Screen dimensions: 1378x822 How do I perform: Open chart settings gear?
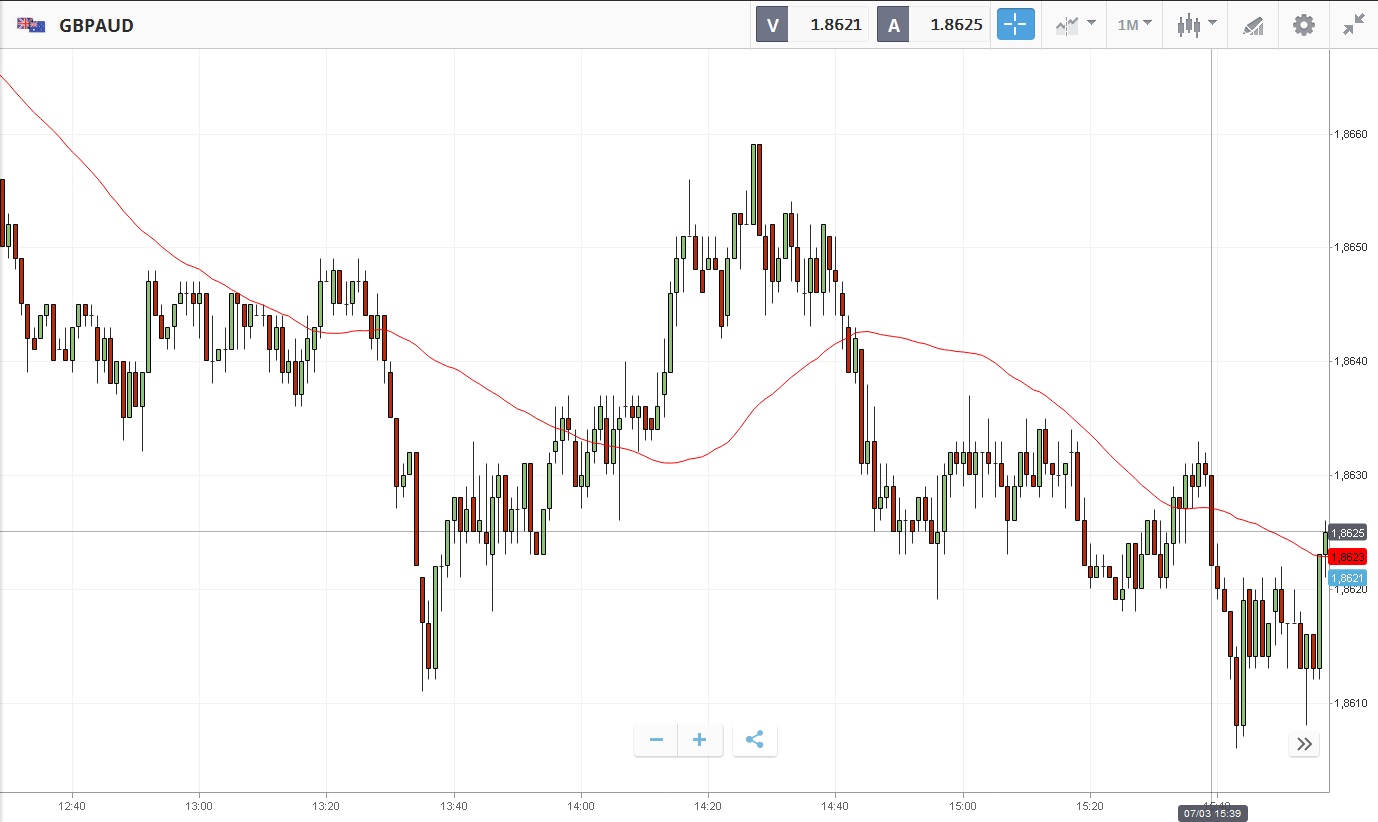click(x=1304, y=25)
